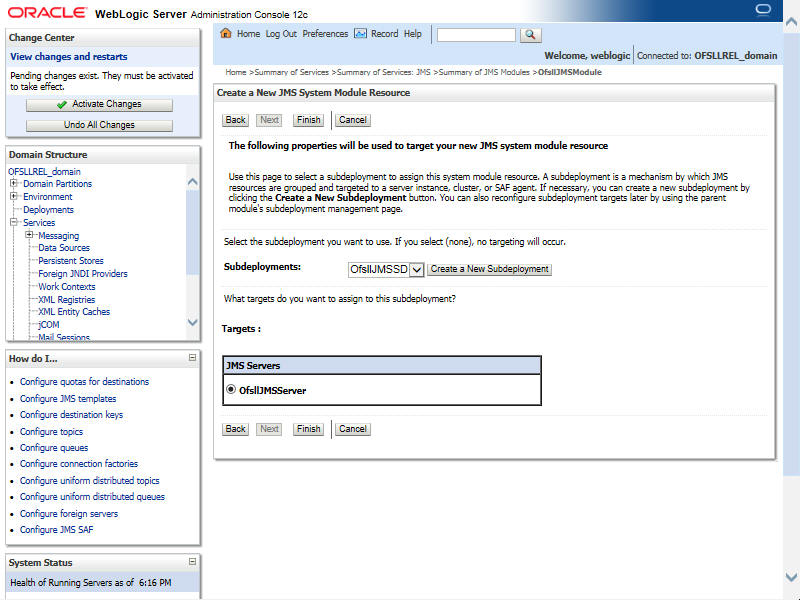Click the Domain Structure scroll-up arrow
Viewport: 800px width, 600px height.
pos(192,182)
